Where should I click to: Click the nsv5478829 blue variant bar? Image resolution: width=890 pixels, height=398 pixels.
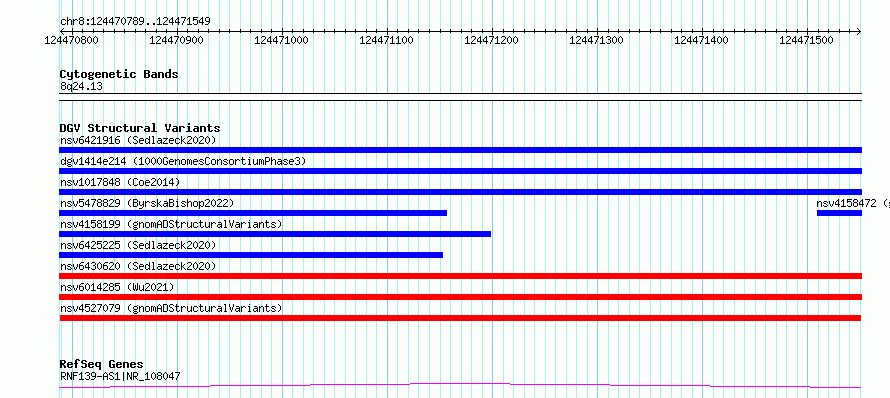tap(253, 213)
